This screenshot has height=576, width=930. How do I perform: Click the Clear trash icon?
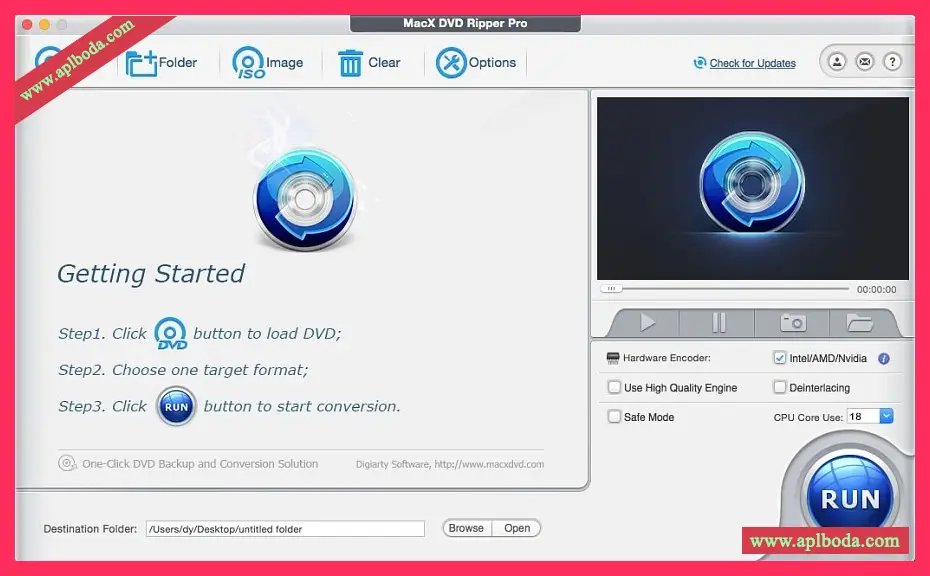click(x=350, y=63)
